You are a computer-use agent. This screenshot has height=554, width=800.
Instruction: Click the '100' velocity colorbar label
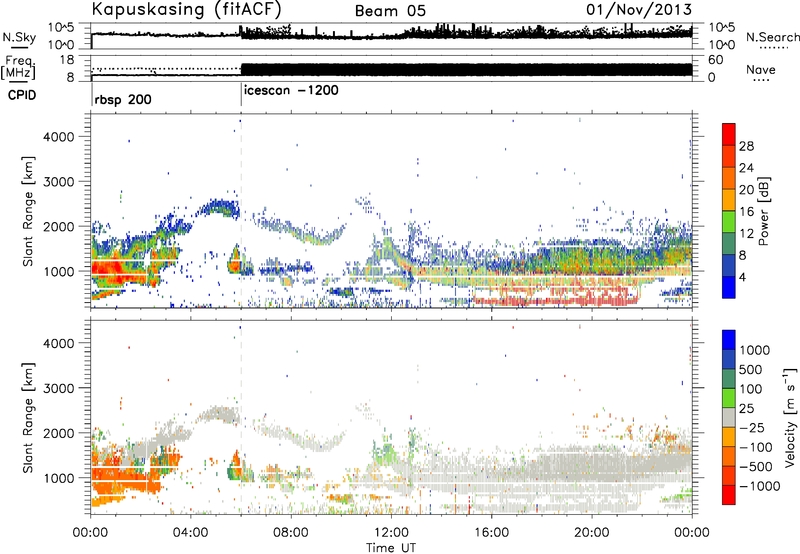[x=751, y=389]
